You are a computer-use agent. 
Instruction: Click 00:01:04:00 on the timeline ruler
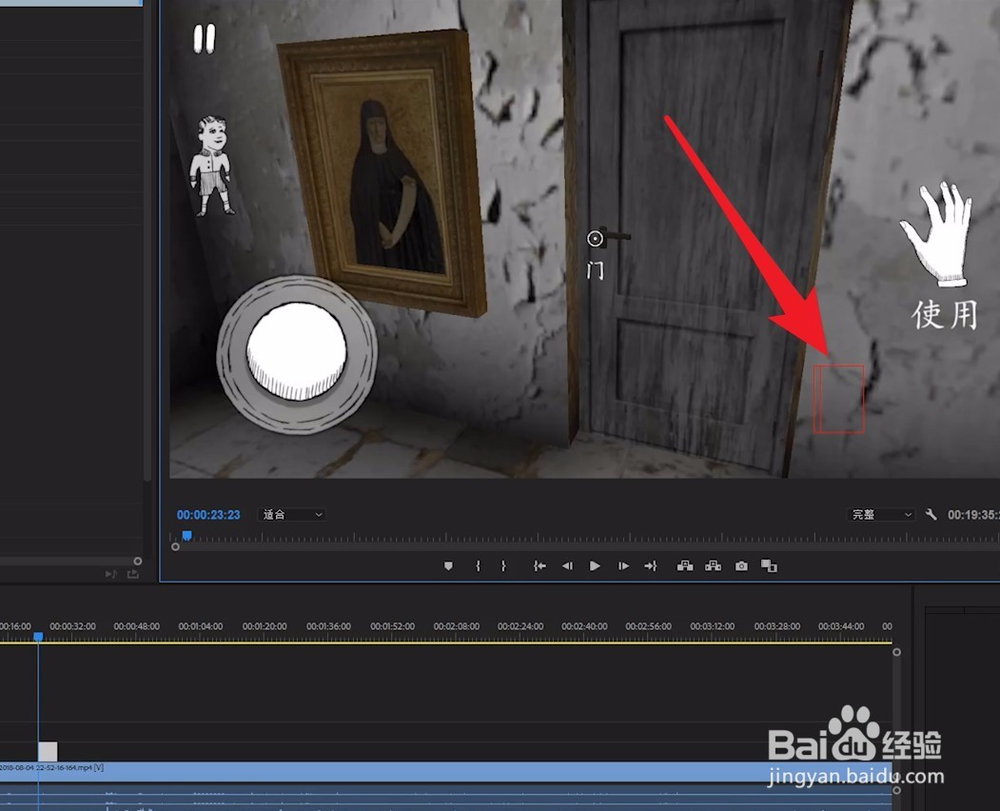pyautogui.click(x=200, y=627)
